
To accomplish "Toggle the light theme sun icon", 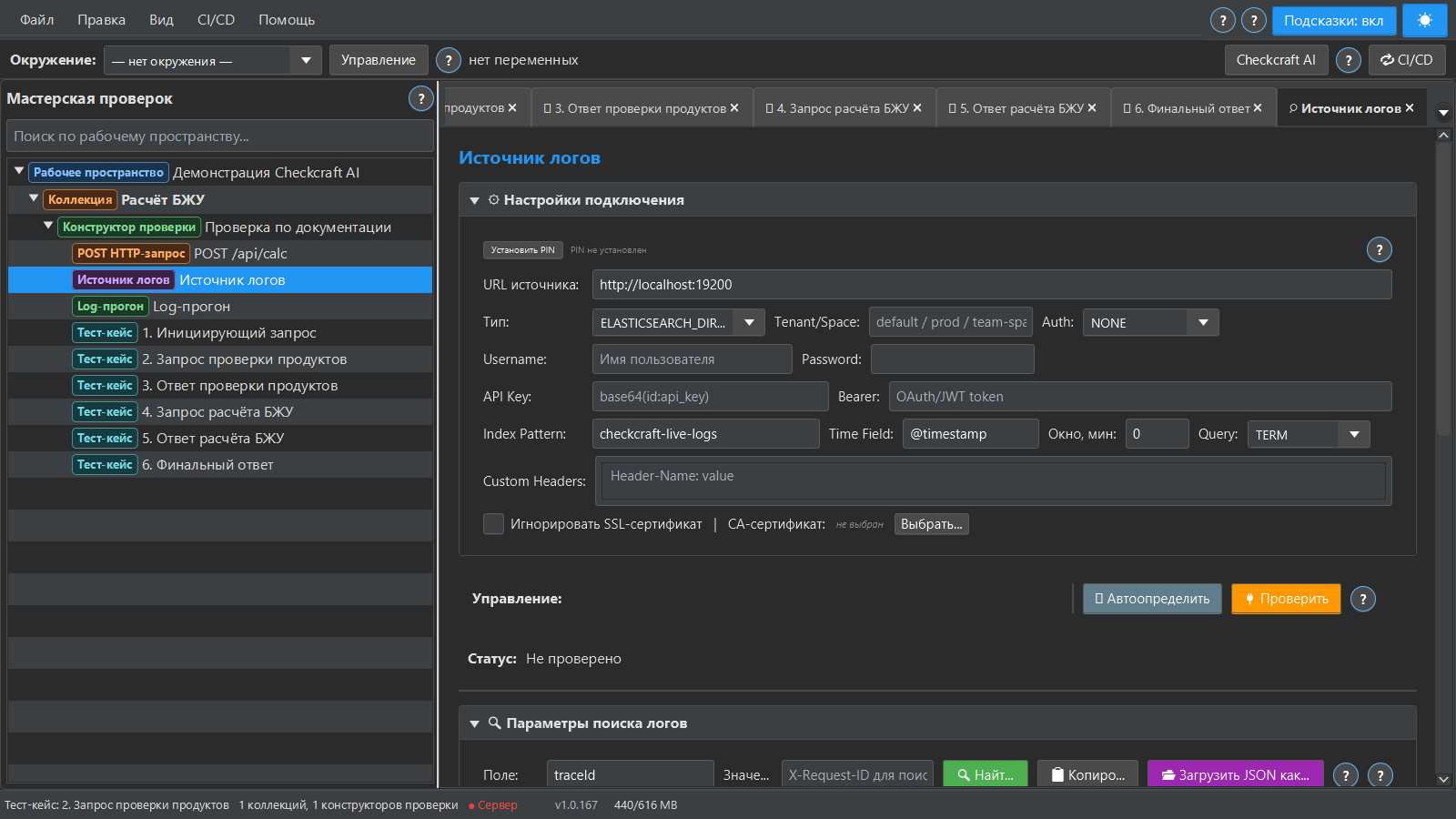I will click(1424, 20).
